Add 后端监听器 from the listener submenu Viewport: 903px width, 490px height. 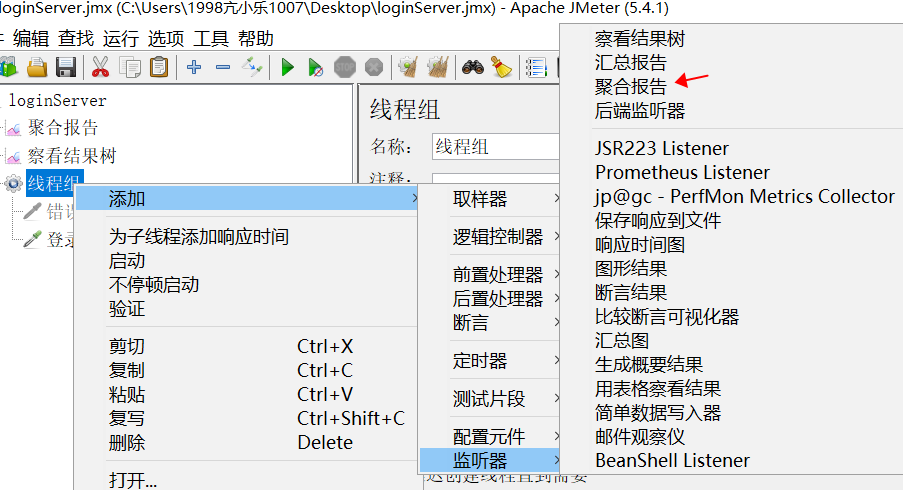tap(640, 111)
